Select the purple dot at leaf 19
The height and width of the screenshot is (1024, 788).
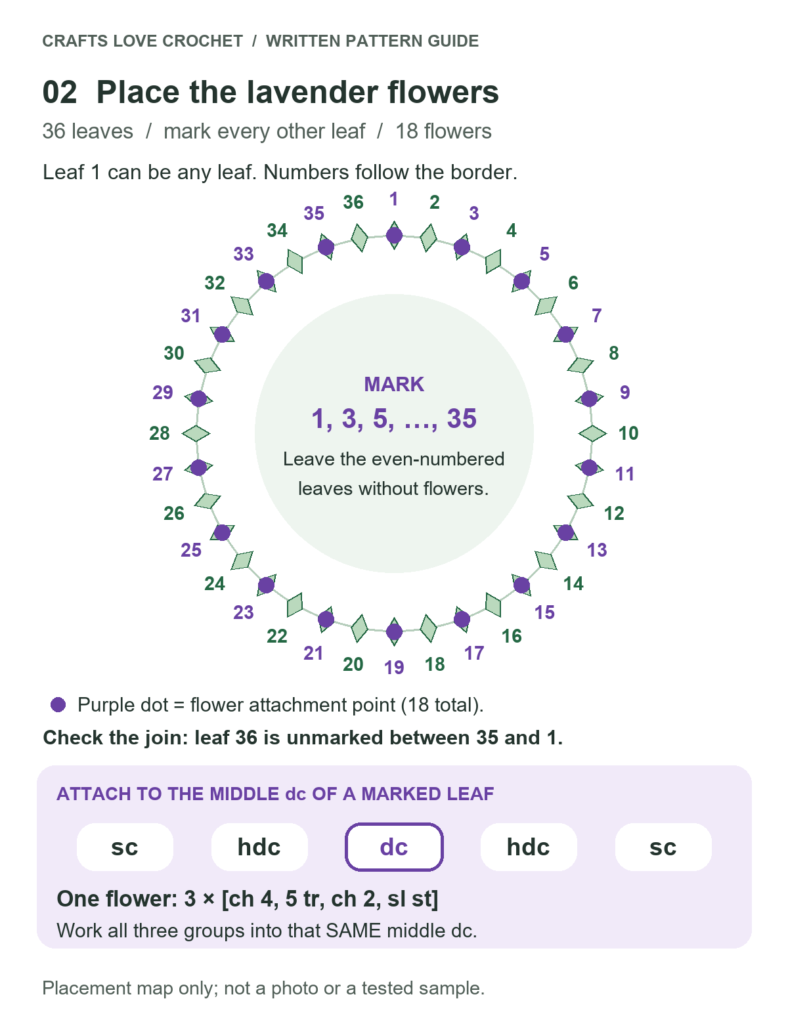tap(394, 632)
